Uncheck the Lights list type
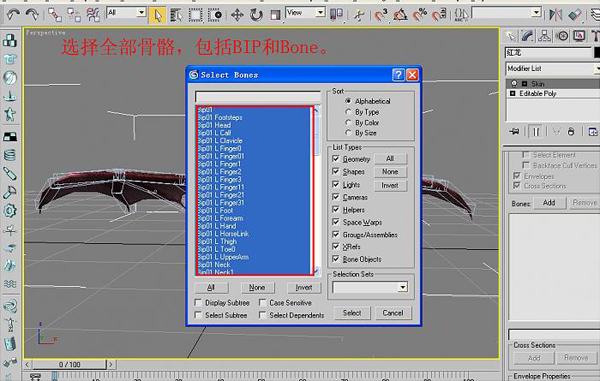 click(x=336, y=184)
